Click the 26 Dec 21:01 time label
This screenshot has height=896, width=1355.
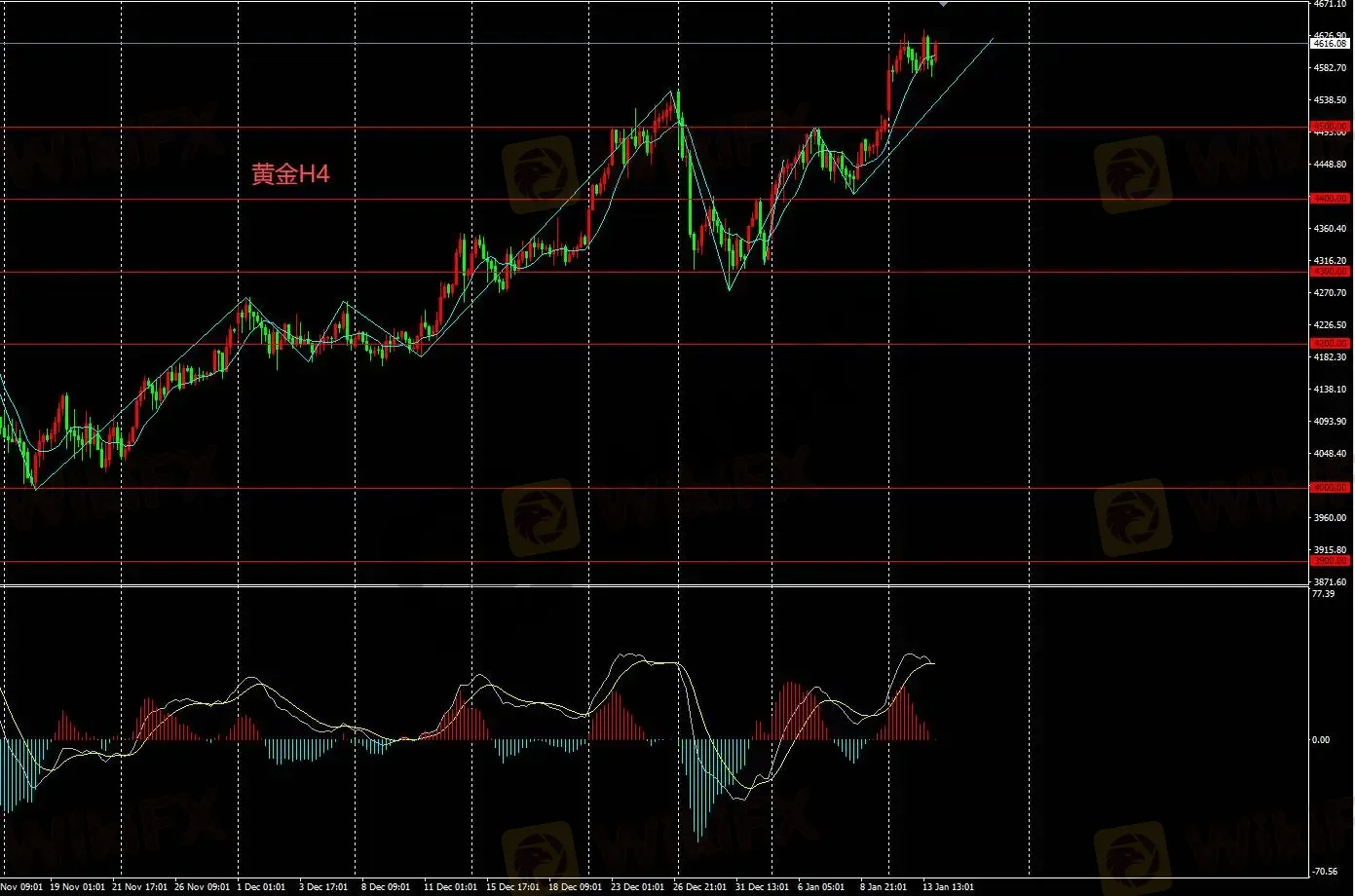698,888
